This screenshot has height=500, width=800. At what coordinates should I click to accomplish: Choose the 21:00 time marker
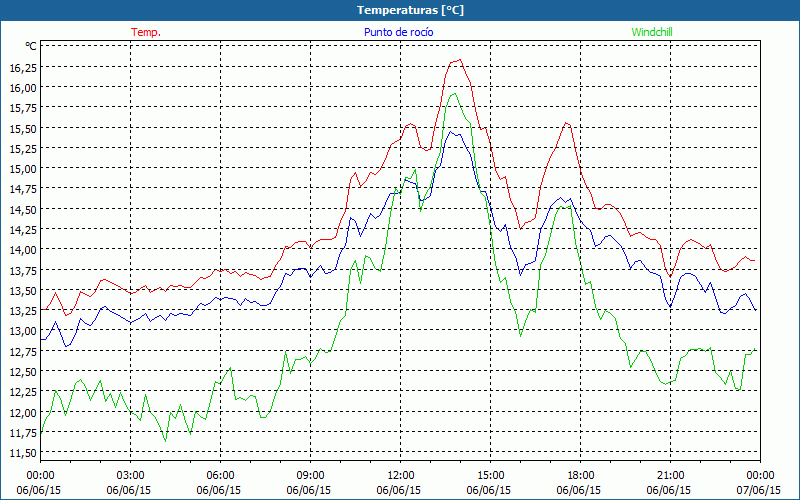pos(670,475)
